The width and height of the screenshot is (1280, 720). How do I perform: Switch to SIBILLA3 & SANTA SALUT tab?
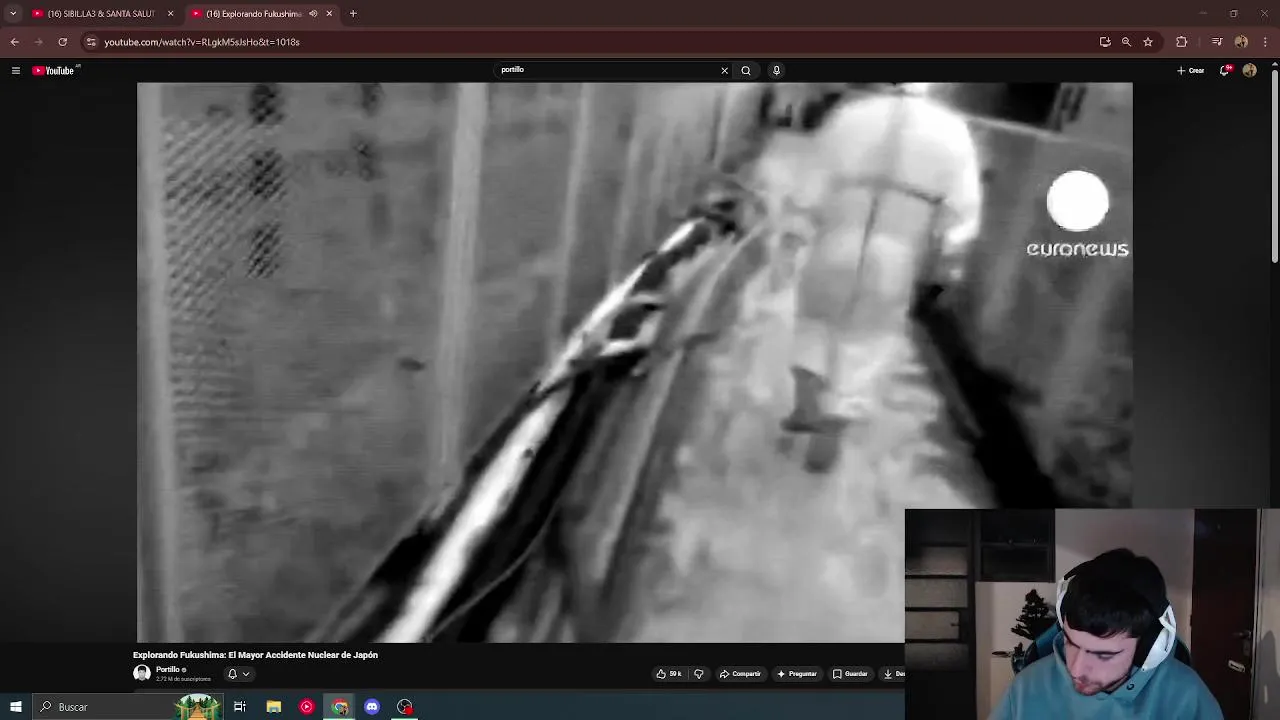click(100, 14)
